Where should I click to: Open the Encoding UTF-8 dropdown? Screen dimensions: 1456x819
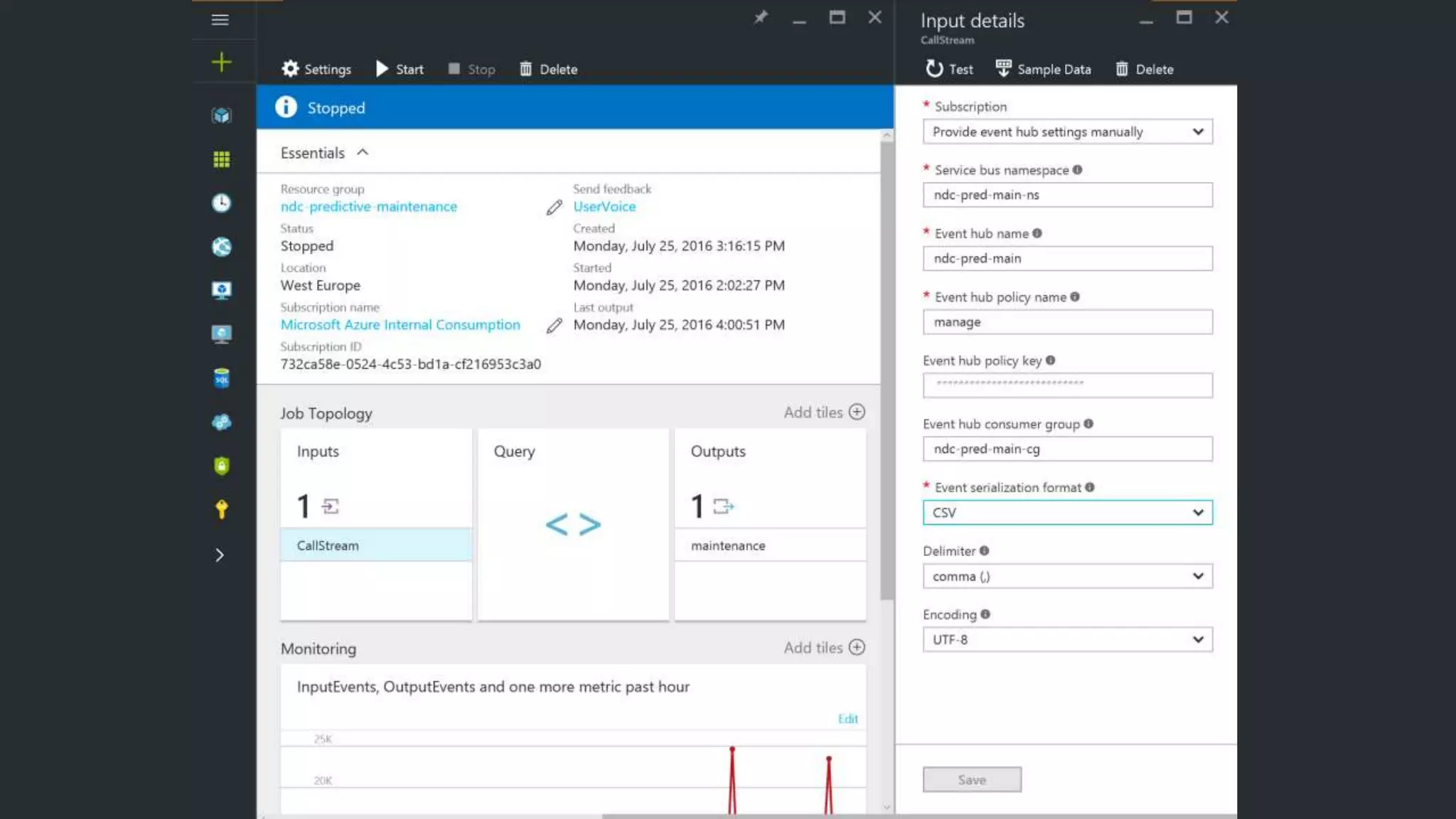(x=1067, y=640)
